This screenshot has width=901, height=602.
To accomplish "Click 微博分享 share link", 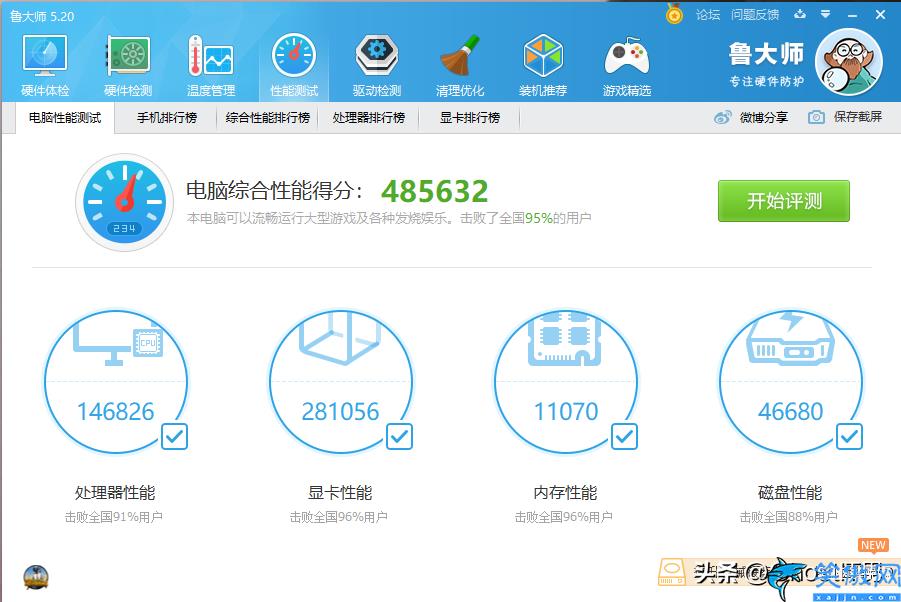I will [764, 118].
